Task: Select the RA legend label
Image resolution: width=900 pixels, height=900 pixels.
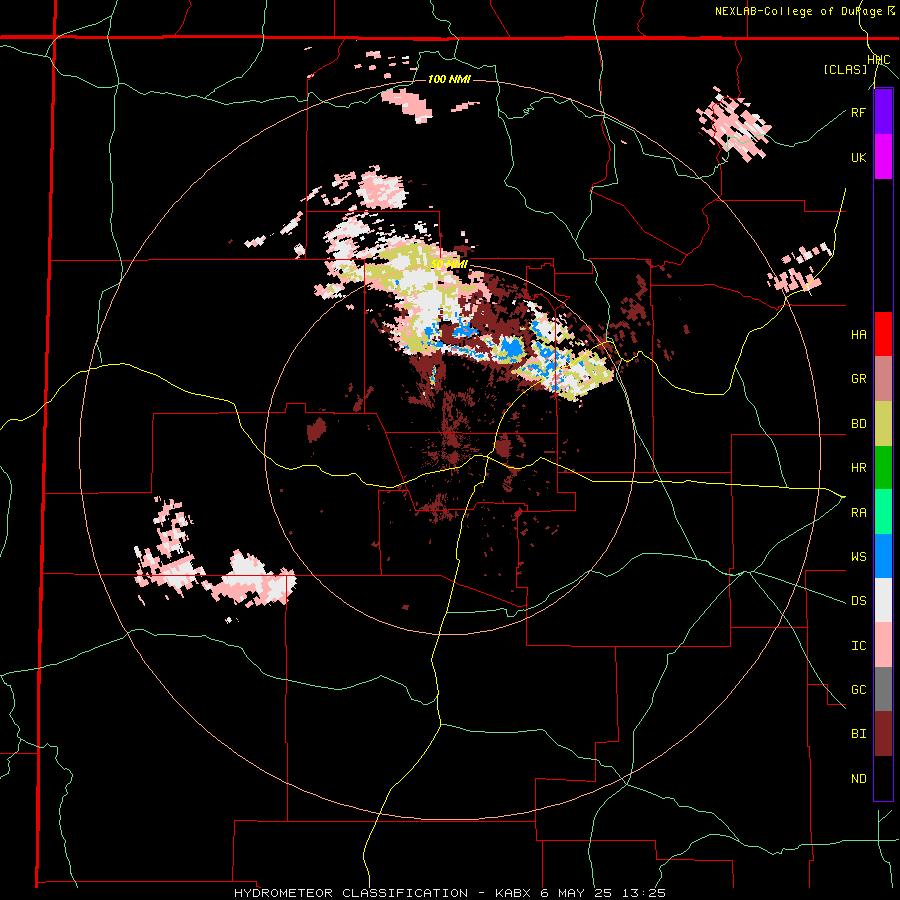Action: point(858,513)
